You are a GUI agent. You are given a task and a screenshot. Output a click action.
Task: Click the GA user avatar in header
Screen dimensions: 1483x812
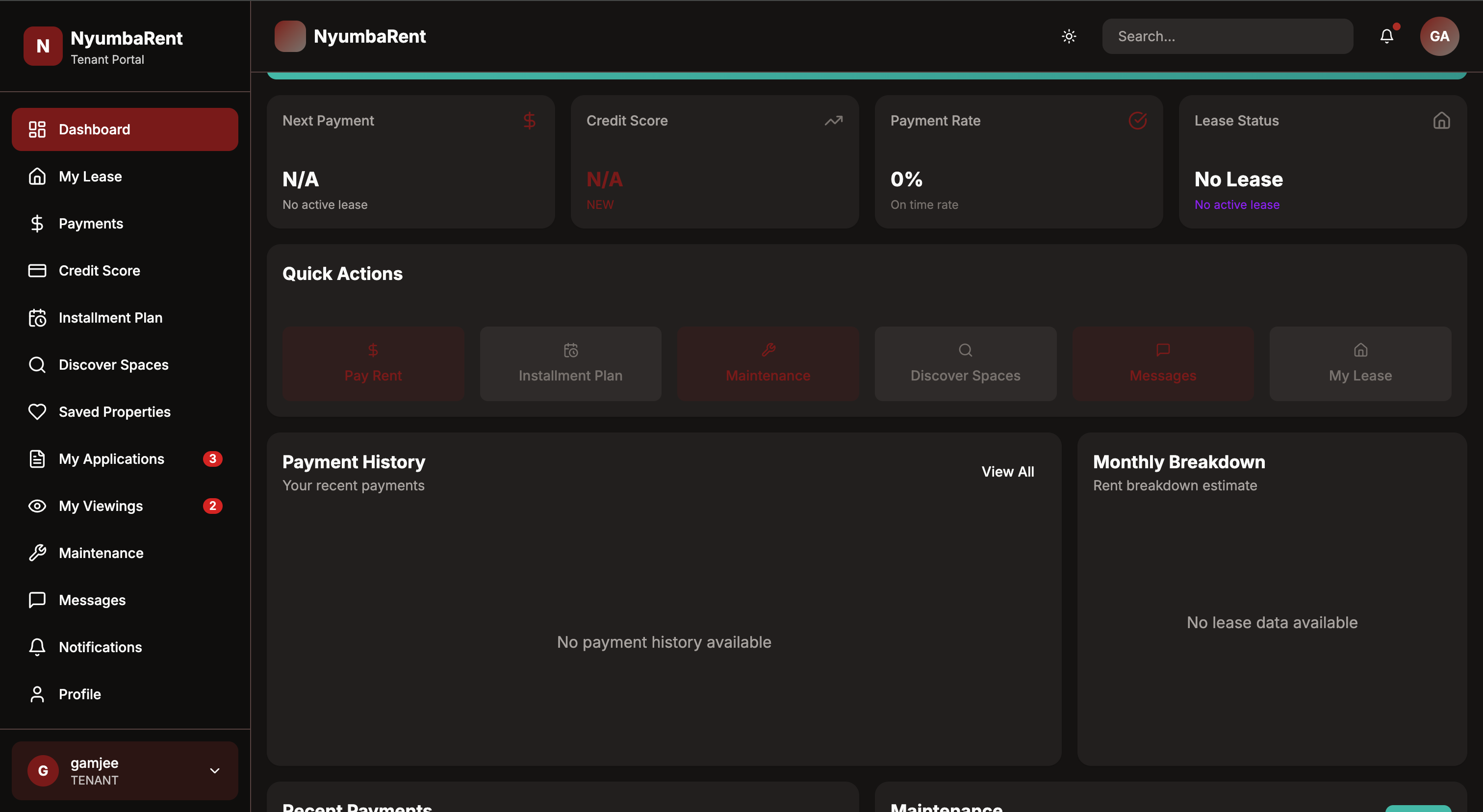coord(1439,36)
